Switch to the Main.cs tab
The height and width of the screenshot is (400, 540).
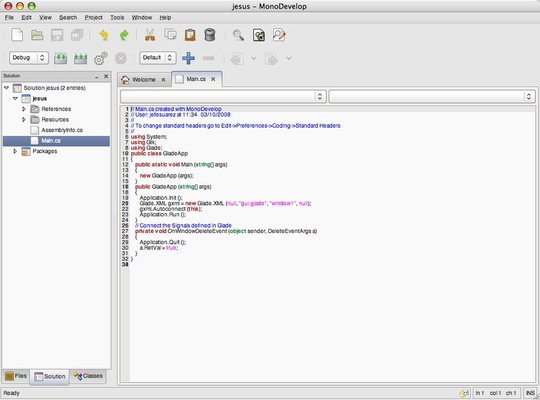coord(196,79)
